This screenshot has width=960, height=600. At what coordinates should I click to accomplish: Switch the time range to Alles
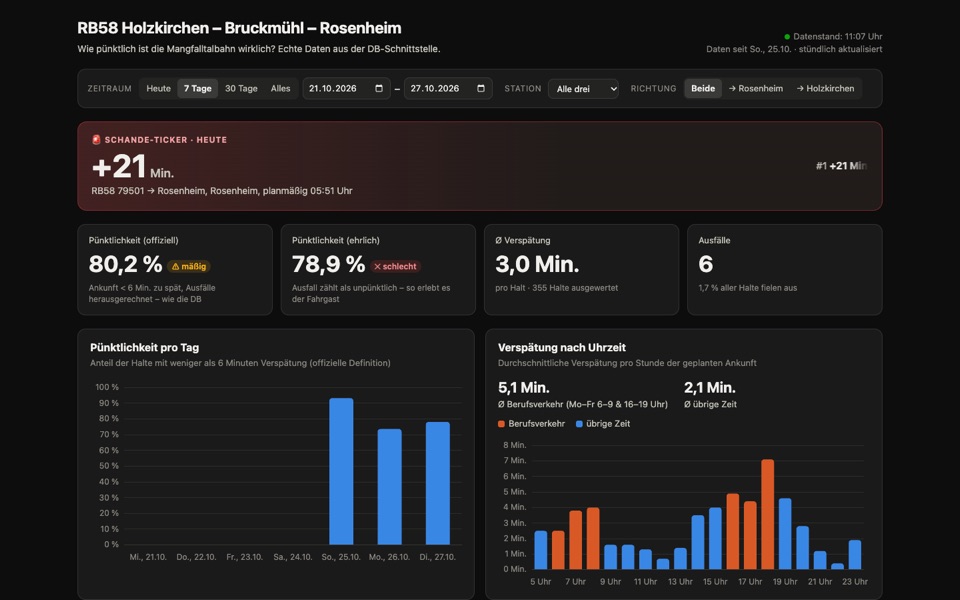pos(280,88)
